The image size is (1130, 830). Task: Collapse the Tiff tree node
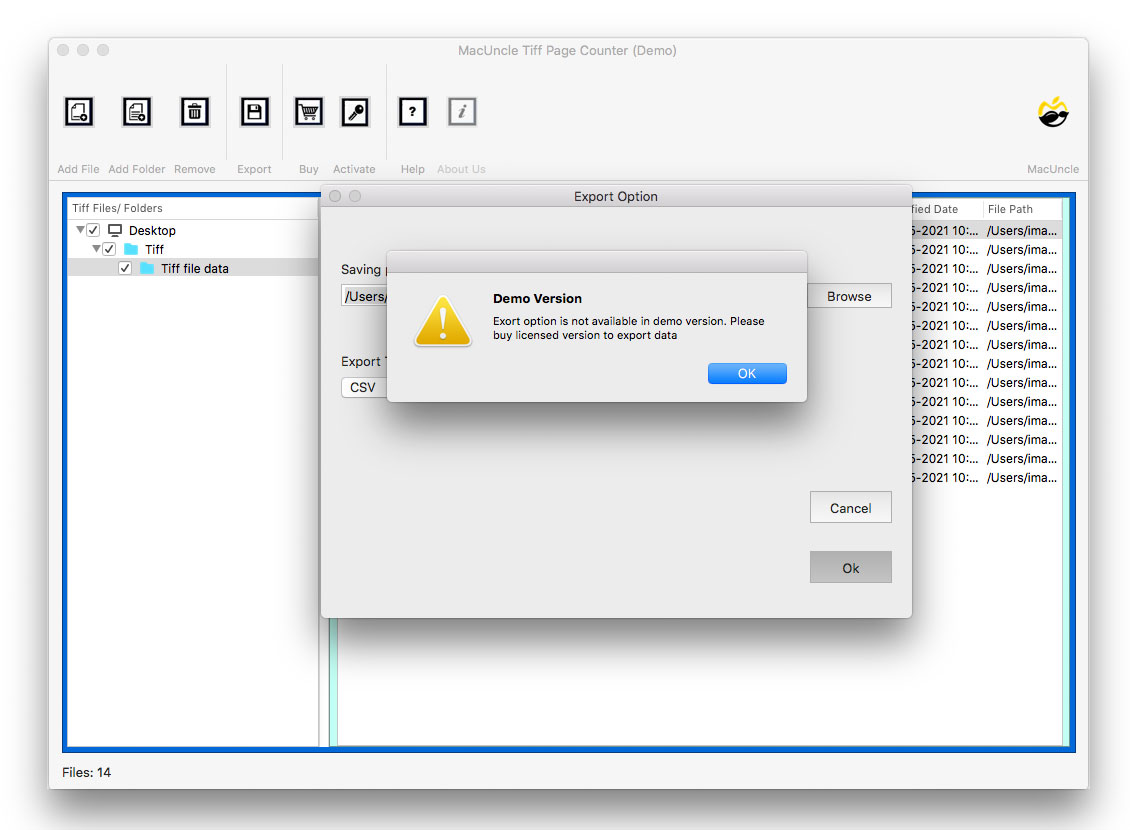coord(96,249)
